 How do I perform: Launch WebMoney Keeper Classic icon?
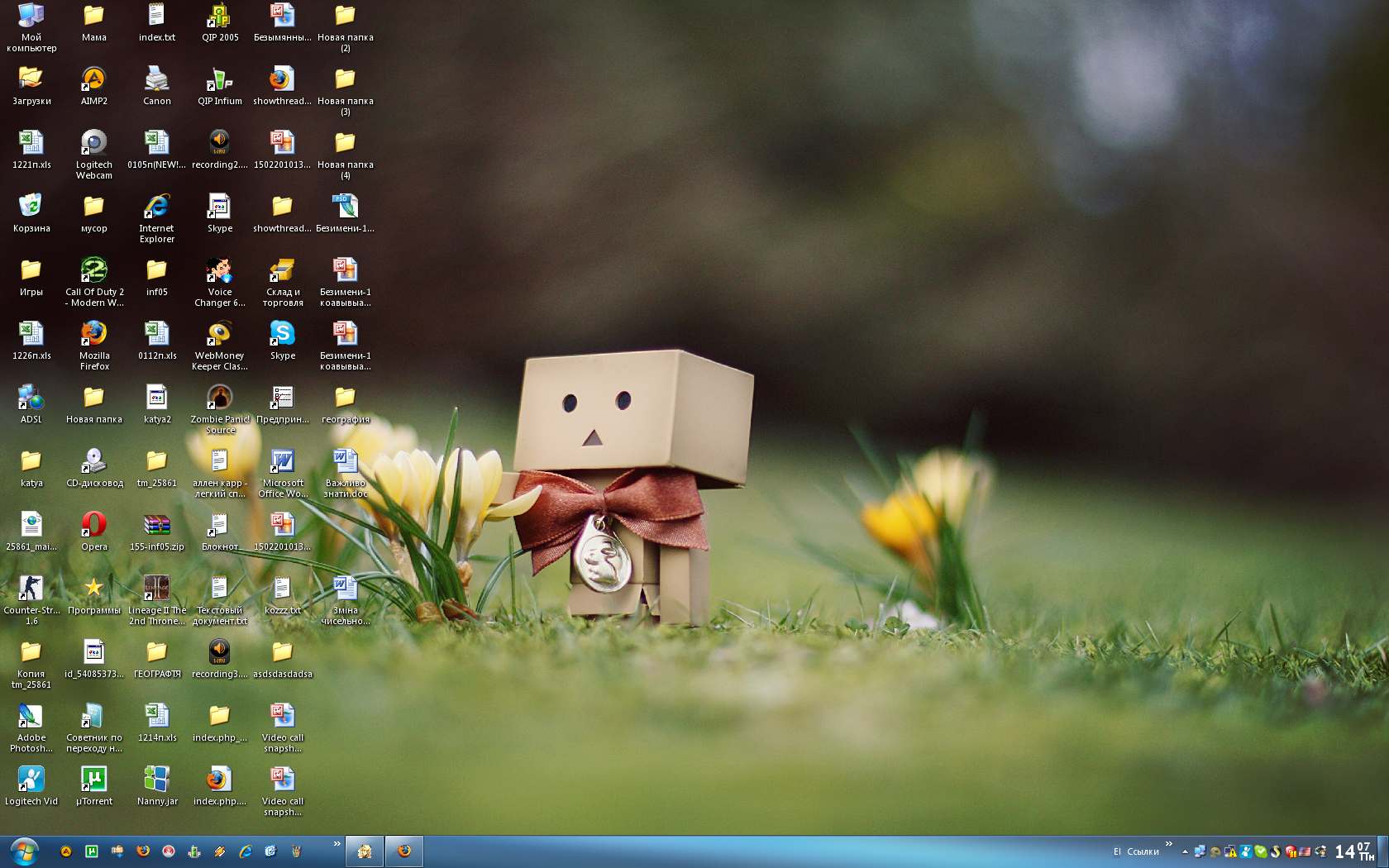219,334
